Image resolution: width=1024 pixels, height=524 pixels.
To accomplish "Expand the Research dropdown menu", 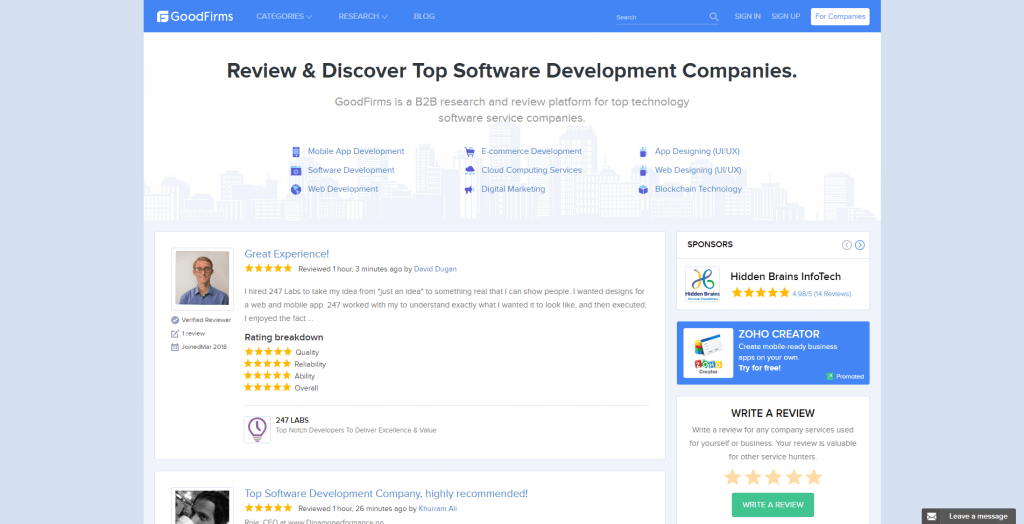I will 362,16.
